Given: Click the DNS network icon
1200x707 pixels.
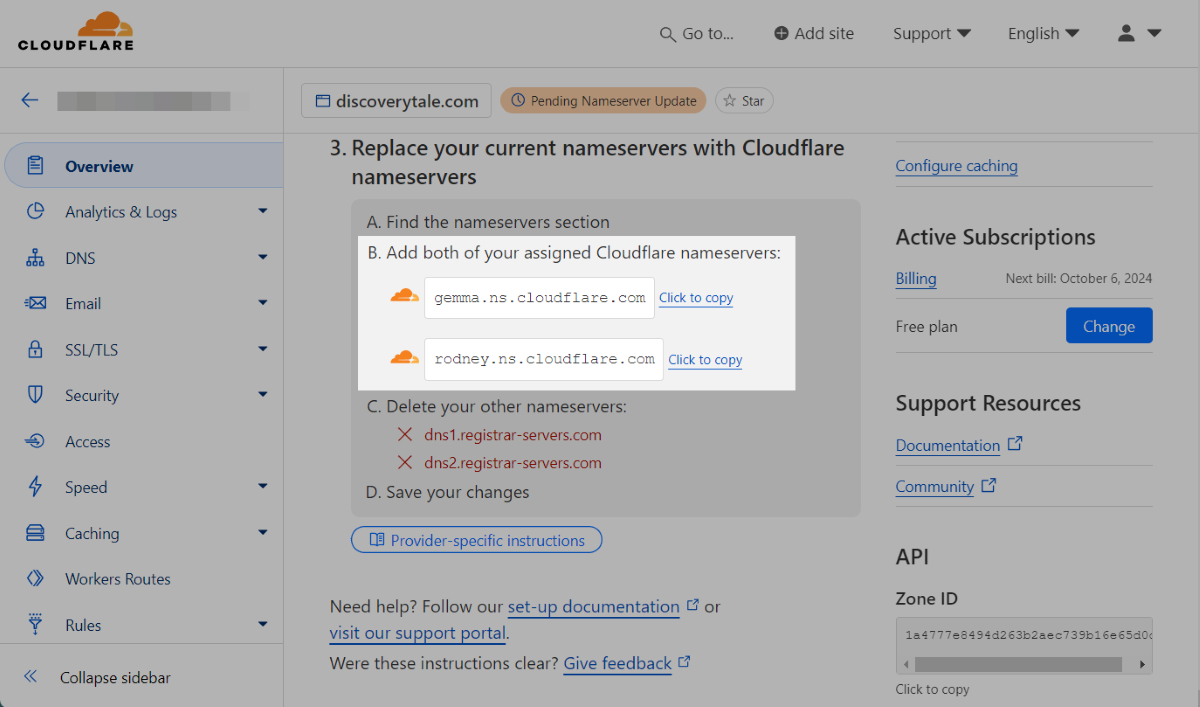Looking at the screenshot, I should point(36,258).
